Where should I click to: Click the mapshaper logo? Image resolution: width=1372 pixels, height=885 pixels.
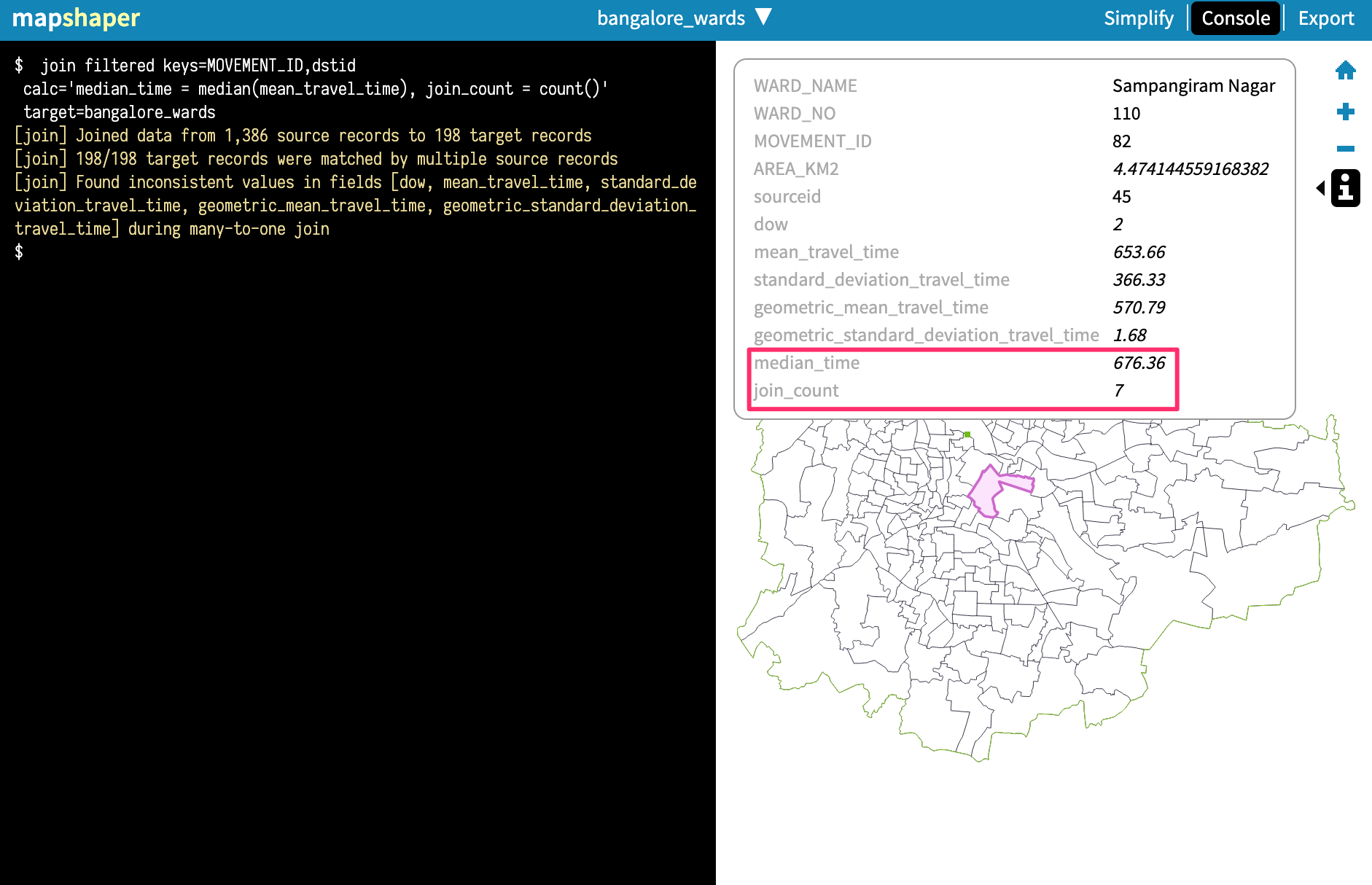75,17
